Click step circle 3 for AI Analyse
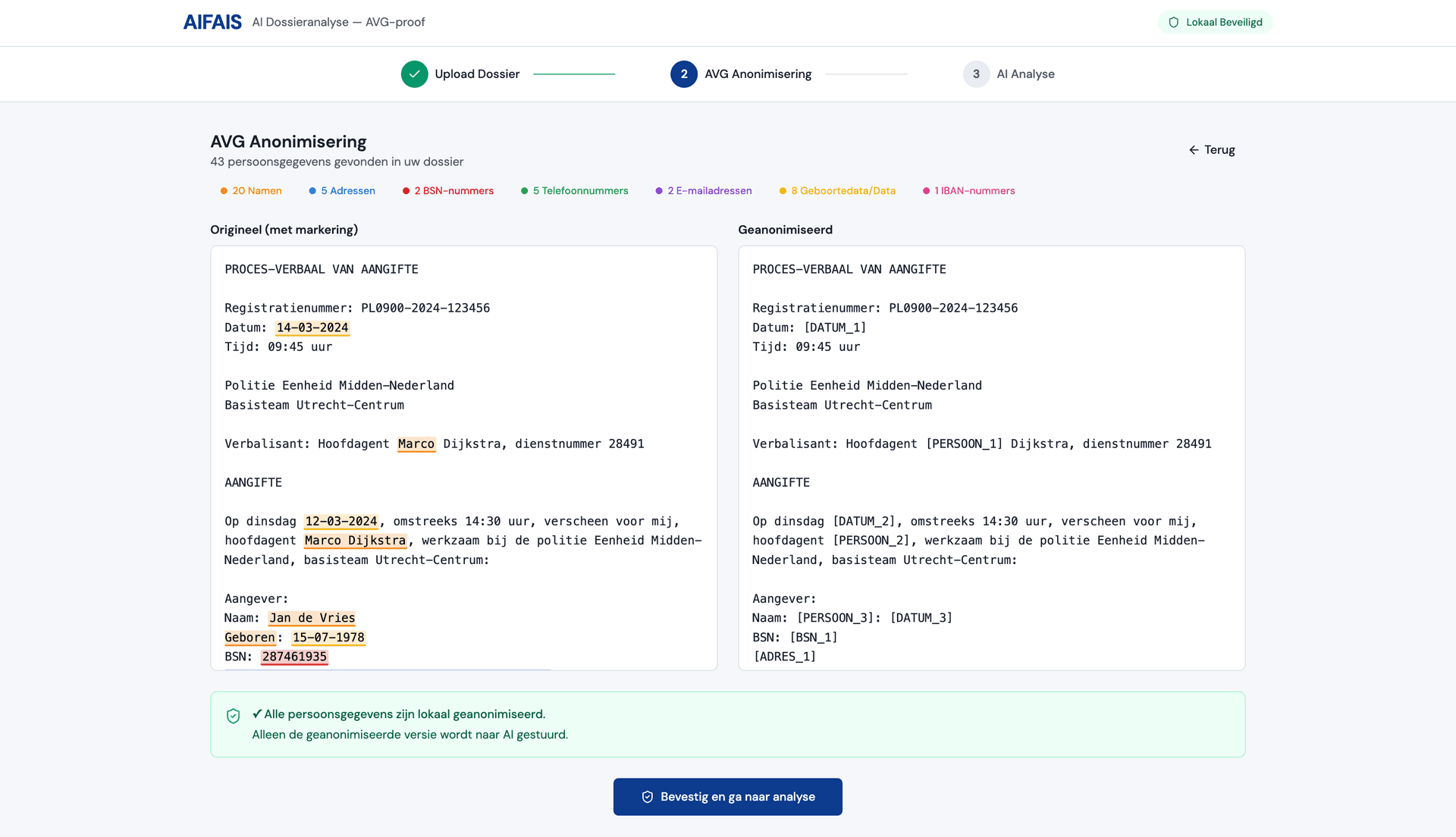 click(975, 74)
